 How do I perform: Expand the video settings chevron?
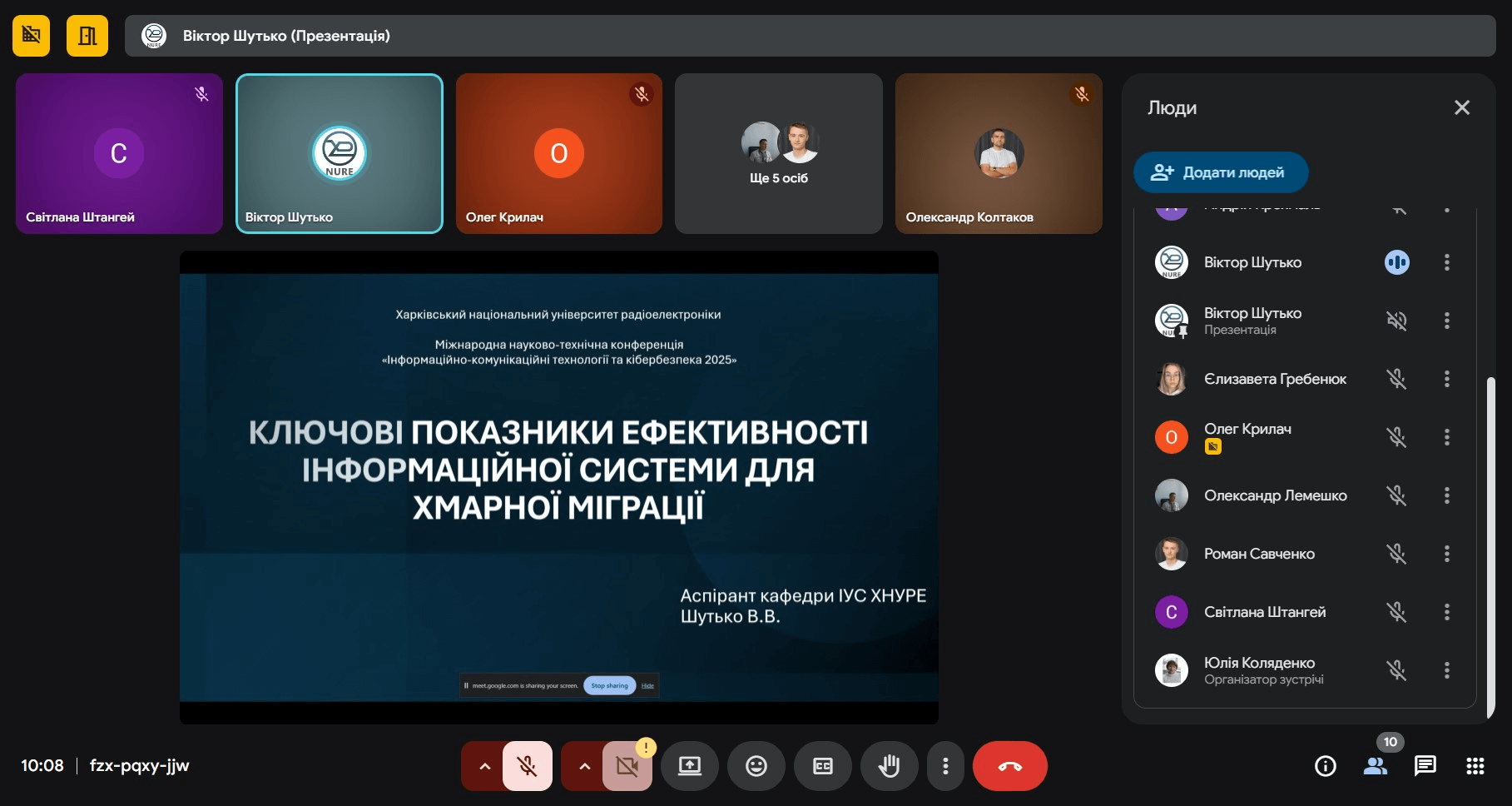584,766
